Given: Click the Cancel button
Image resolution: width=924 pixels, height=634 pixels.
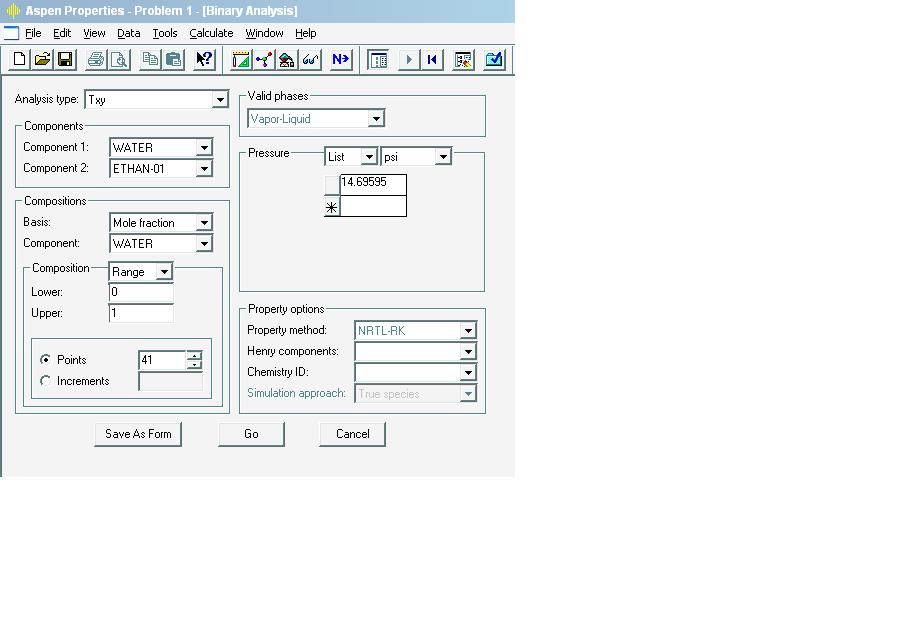Looking at the screenshot, I should pyautogui.click(x=352, y=434).
